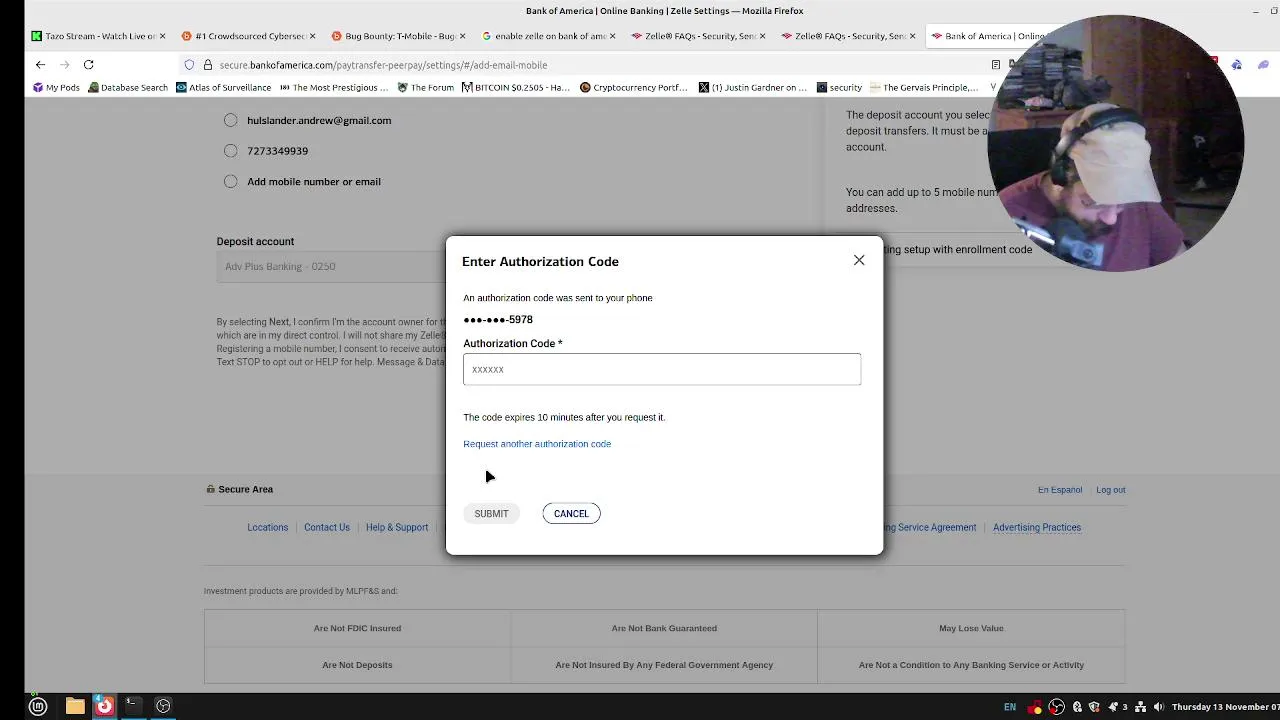Image resolution: width=1280 pixels, height=720 pixels.
Task: Open Advertising Practices footer link
Action: (x=1037, y=528)
